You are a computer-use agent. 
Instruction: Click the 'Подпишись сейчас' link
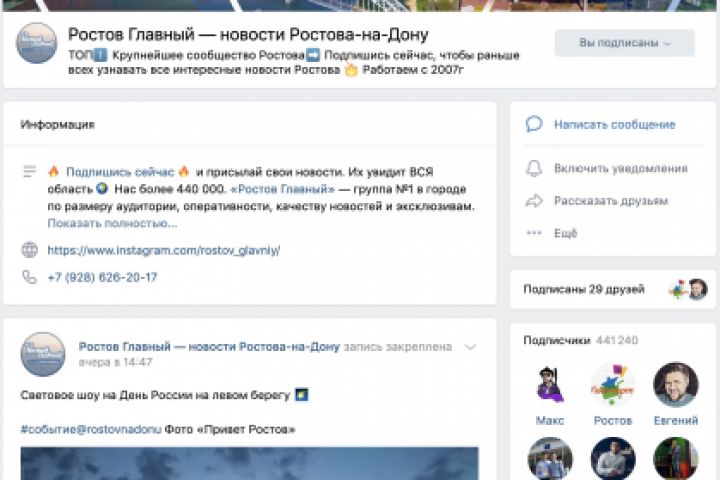coord(120,172)
